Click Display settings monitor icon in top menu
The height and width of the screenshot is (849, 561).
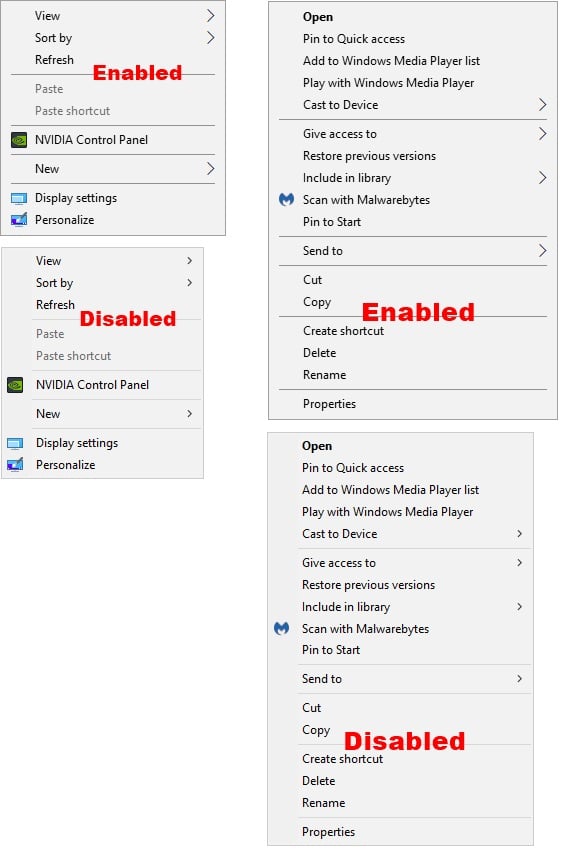19,199
